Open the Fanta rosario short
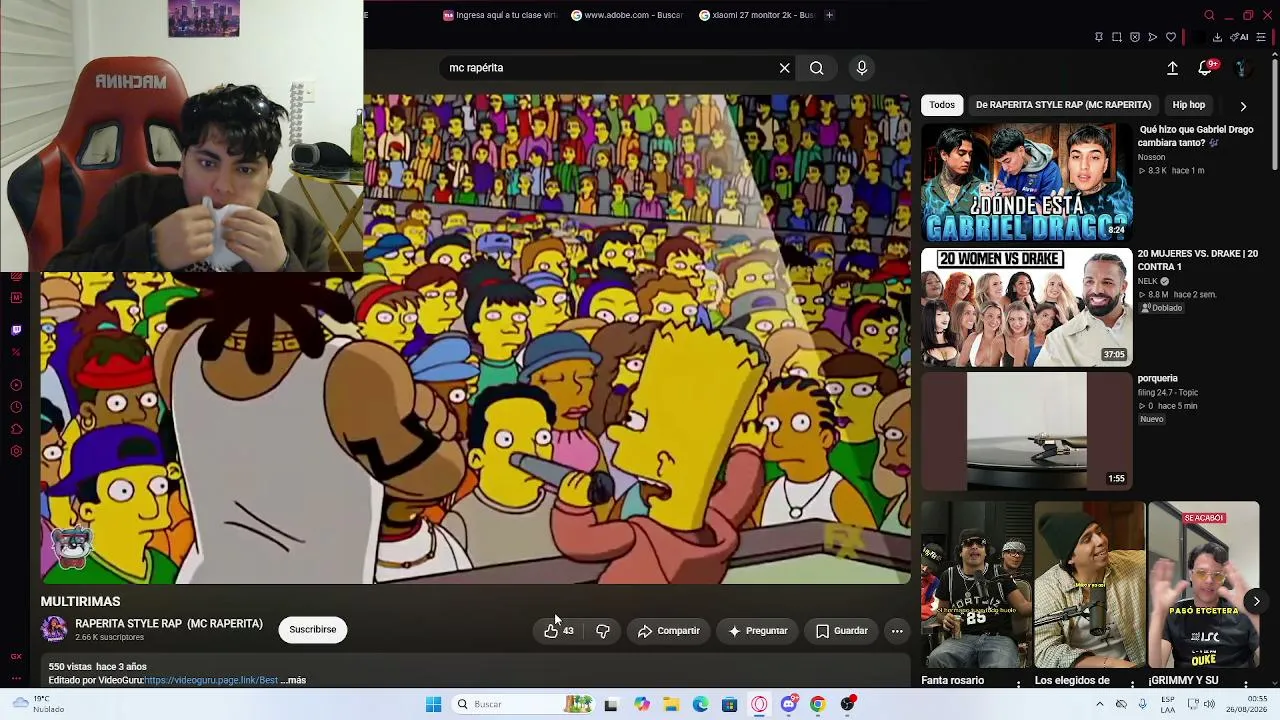This screenshot has height=720, width=1280. tap(974, 585)
